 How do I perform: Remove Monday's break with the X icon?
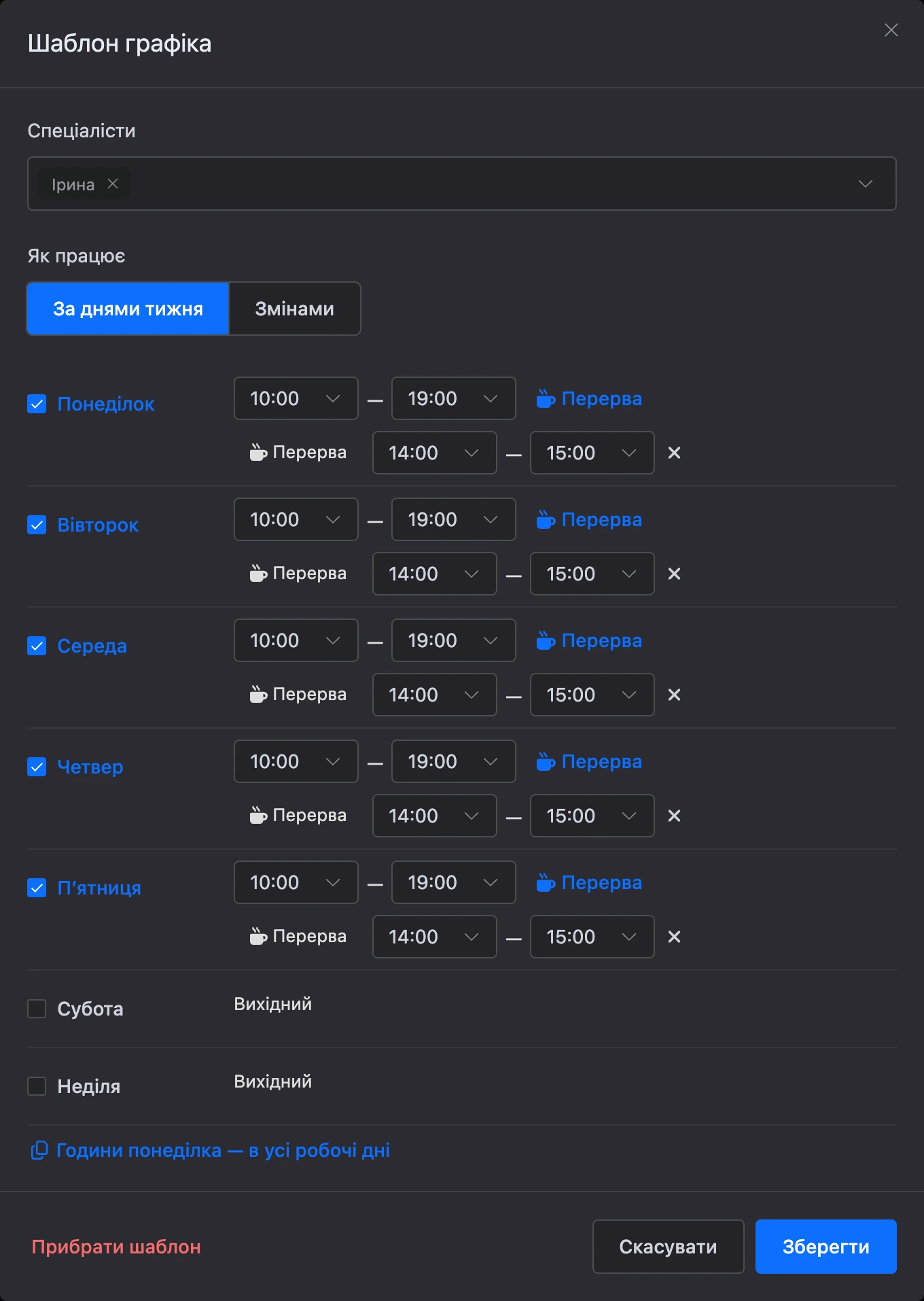674,453
